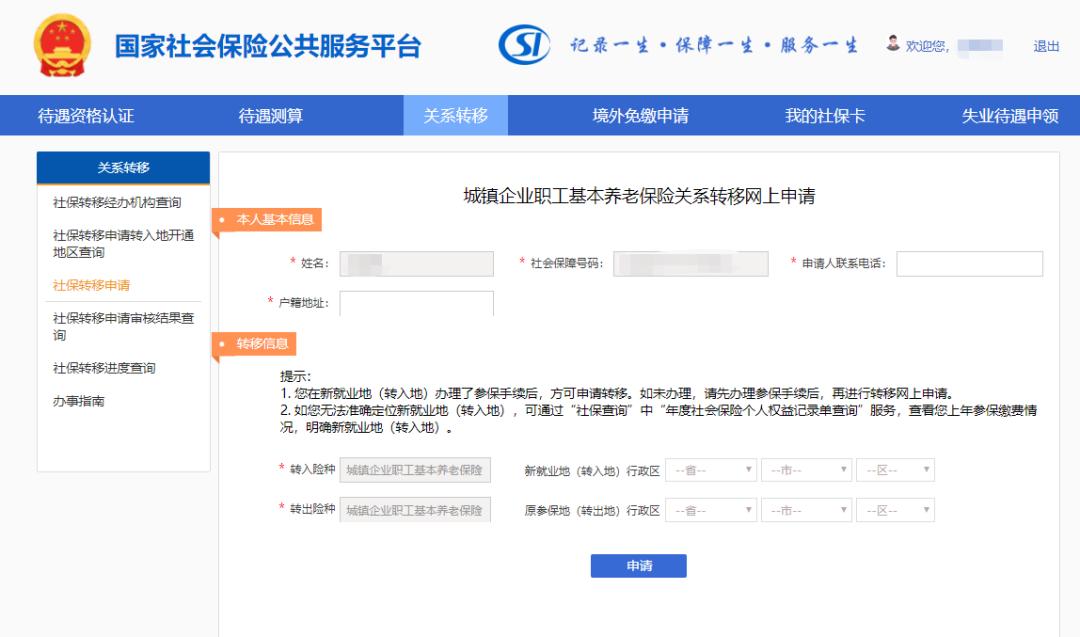The height and width of the screenshot is (637, 1080).
Task: Click the 户籍地址 input field
Action: (417, 301)
